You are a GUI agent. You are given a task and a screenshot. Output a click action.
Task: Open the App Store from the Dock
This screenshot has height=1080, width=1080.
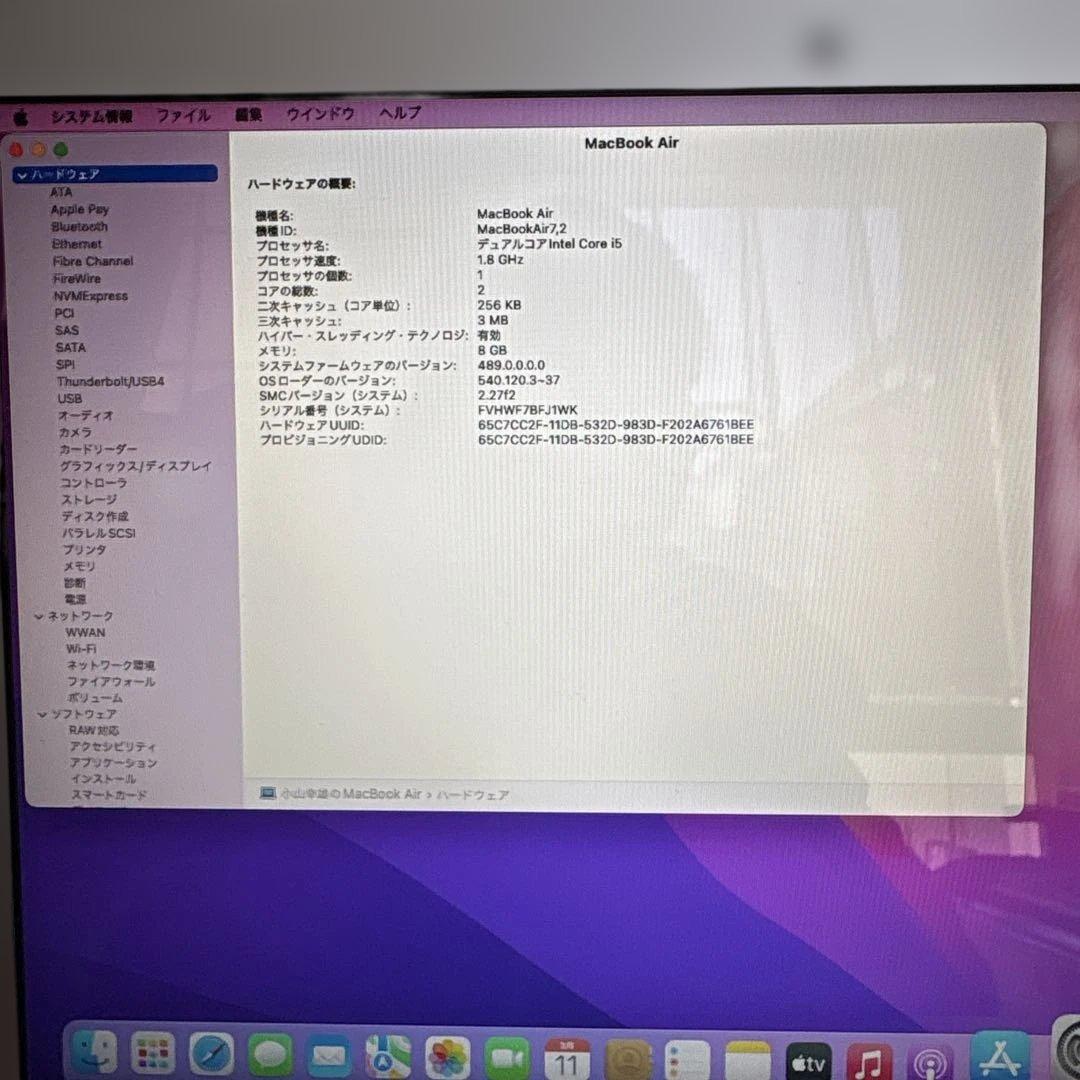[999, 1057]
